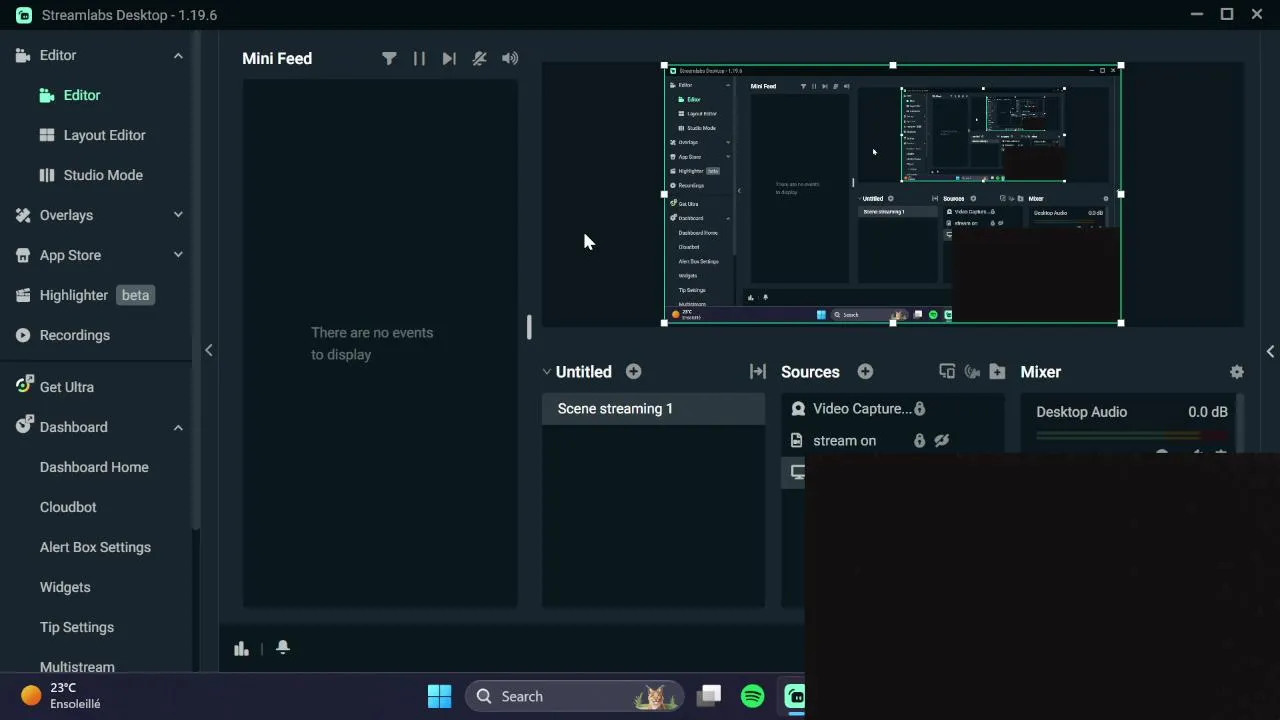Switch to Studio Mode

click(x=103, y=175)
